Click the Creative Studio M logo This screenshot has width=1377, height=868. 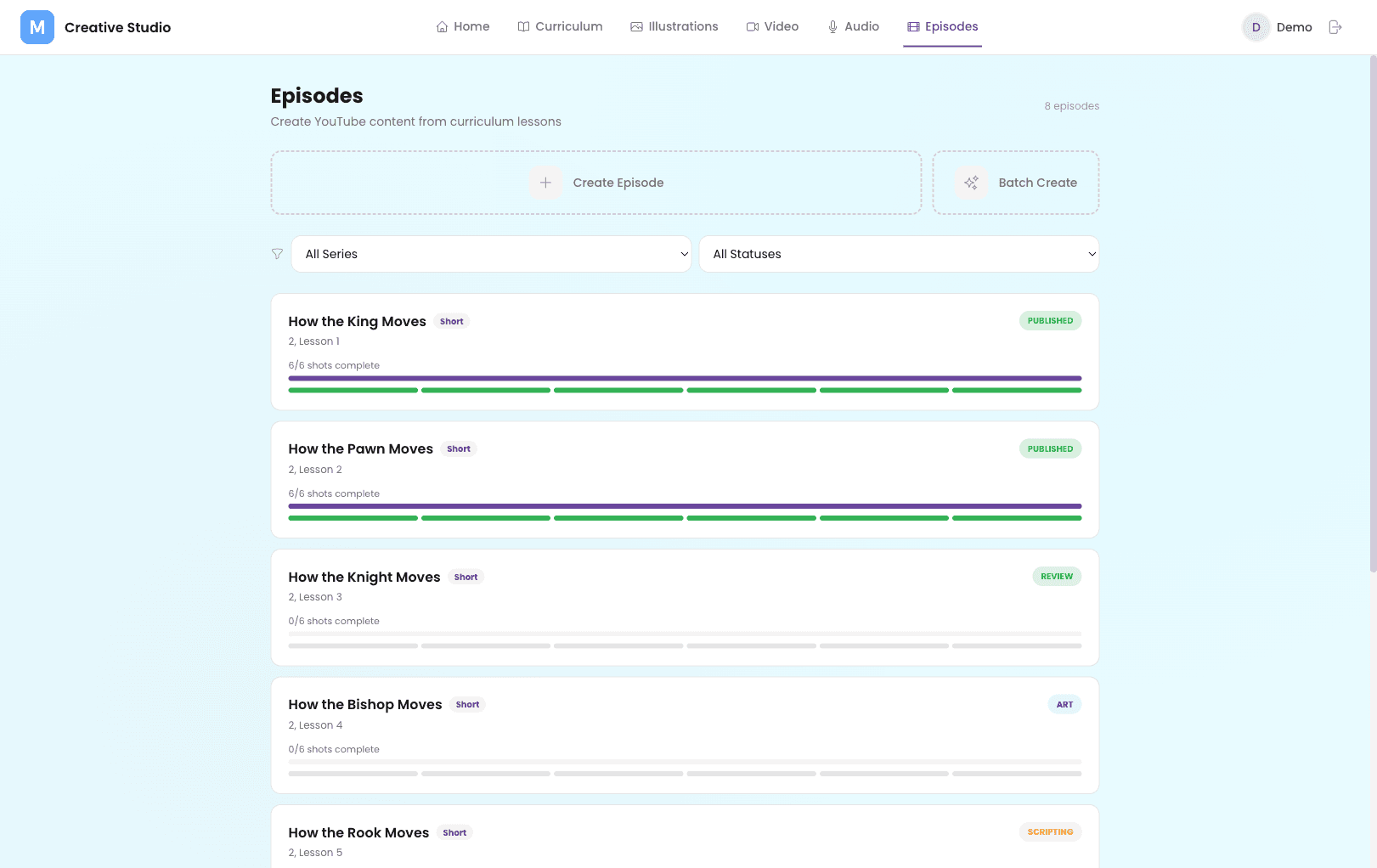pos(37,26)
